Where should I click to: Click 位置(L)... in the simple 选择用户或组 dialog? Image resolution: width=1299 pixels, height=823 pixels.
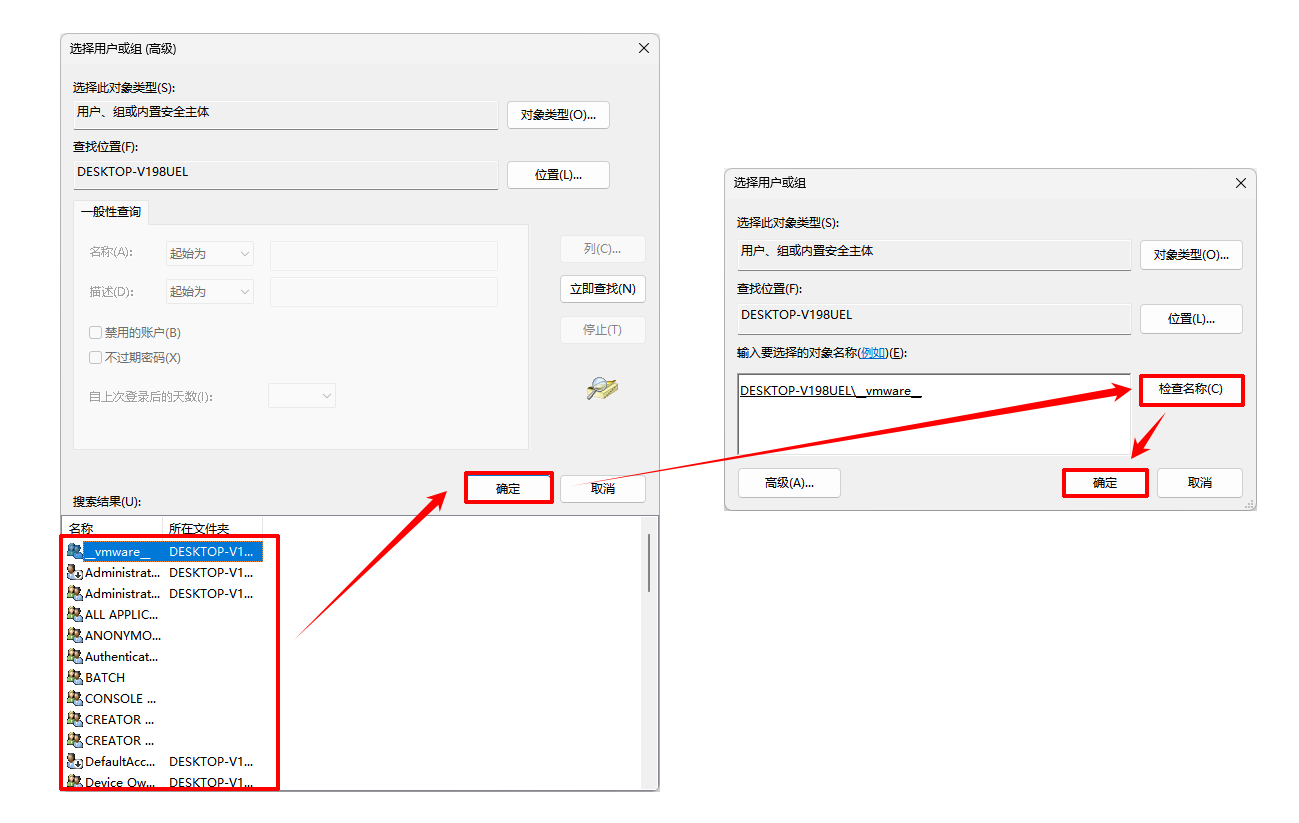point(1191,319)
